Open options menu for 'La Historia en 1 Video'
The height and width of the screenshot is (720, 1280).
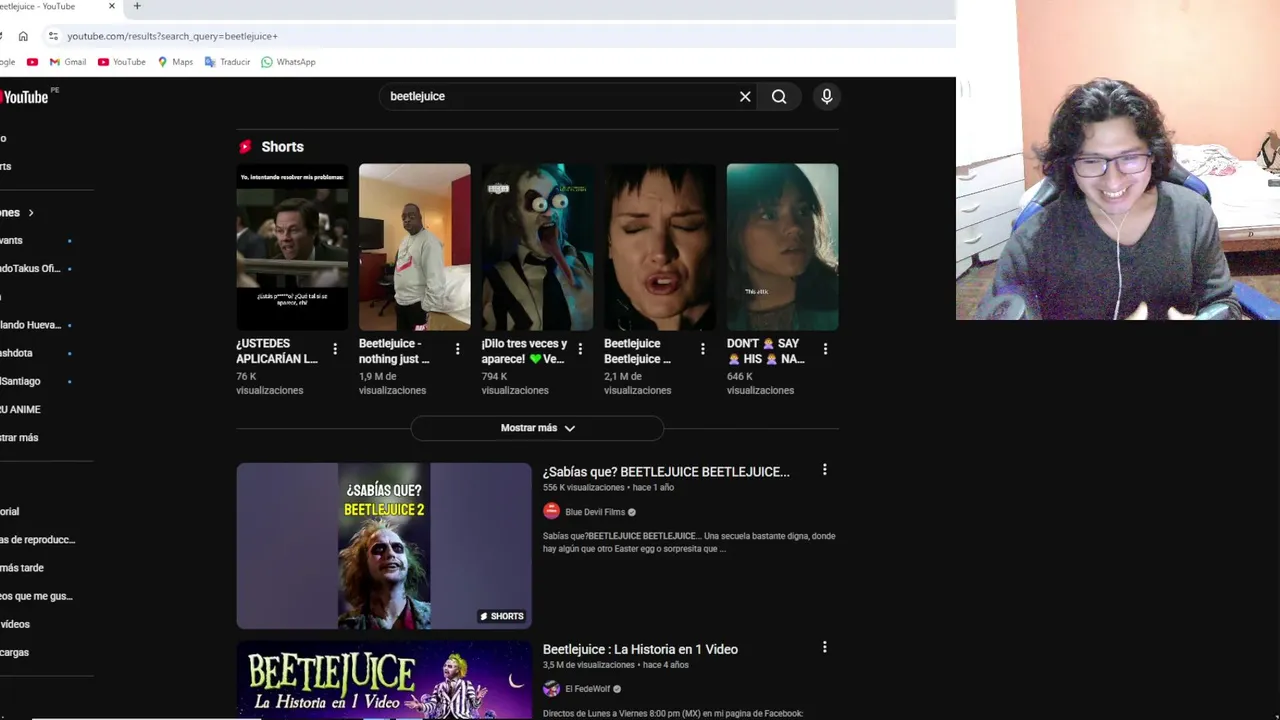coord(824,647)
